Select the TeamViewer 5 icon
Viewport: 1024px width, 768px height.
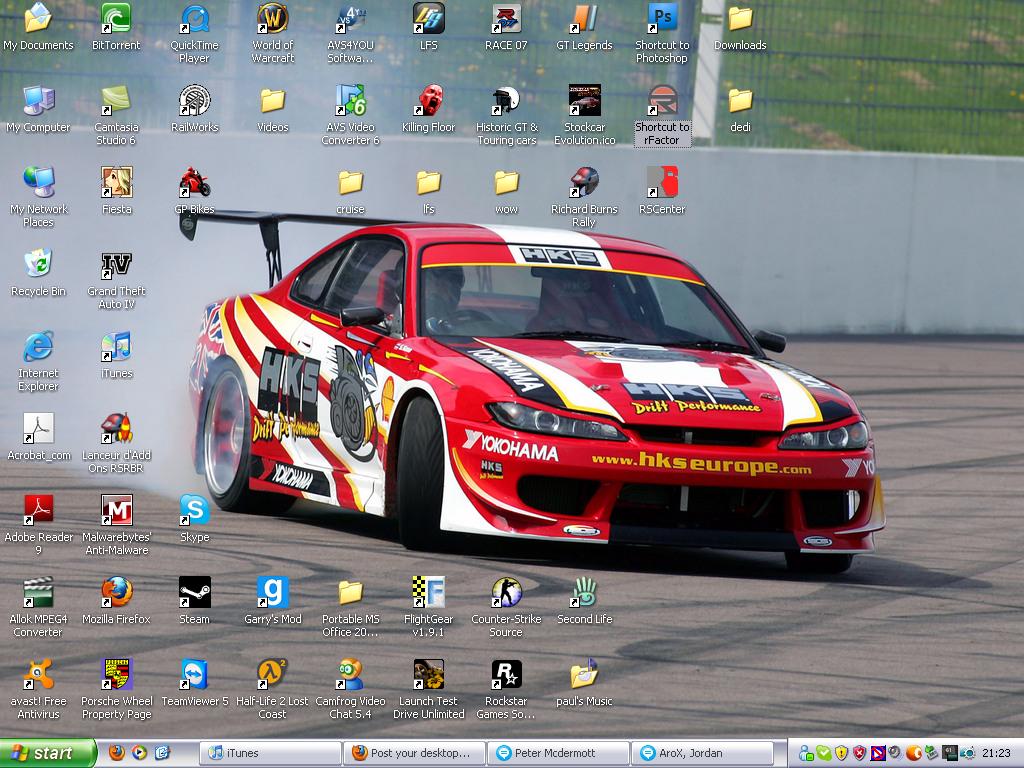coord(194,675)
